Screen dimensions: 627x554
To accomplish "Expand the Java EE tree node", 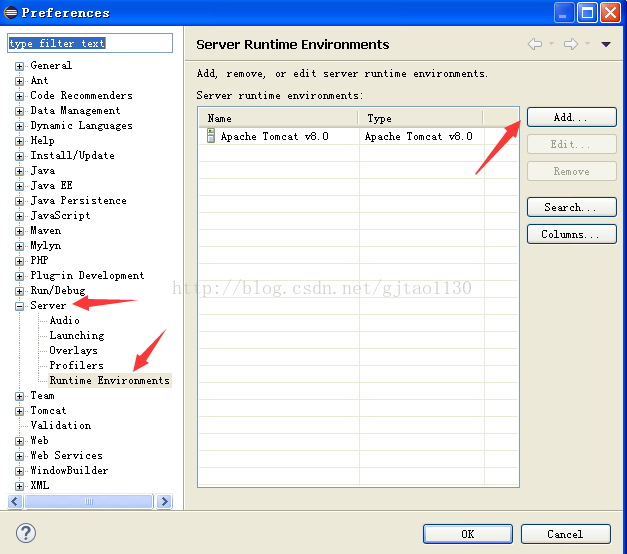I will (20, 186).
